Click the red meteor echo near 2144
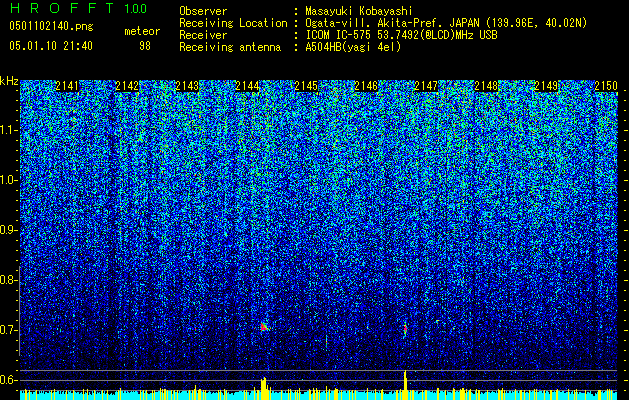629x400 pixels. tap(264, 327)
